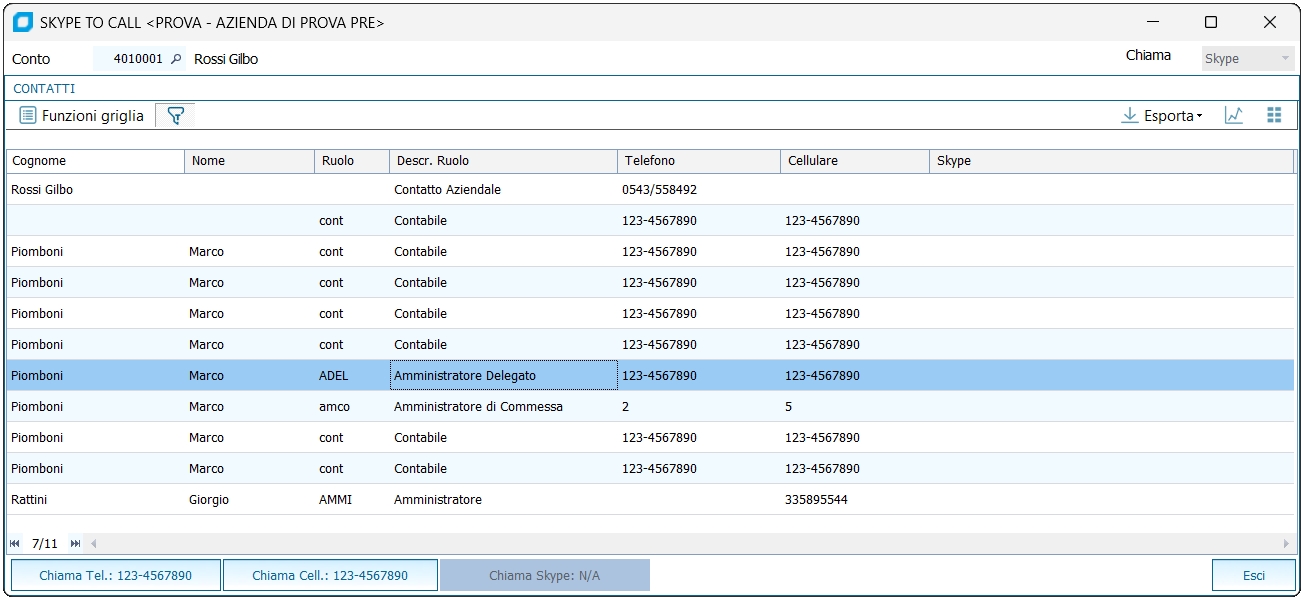Open the Chiama Skype combo box

pyautogui.click(x=1247, y=59)
